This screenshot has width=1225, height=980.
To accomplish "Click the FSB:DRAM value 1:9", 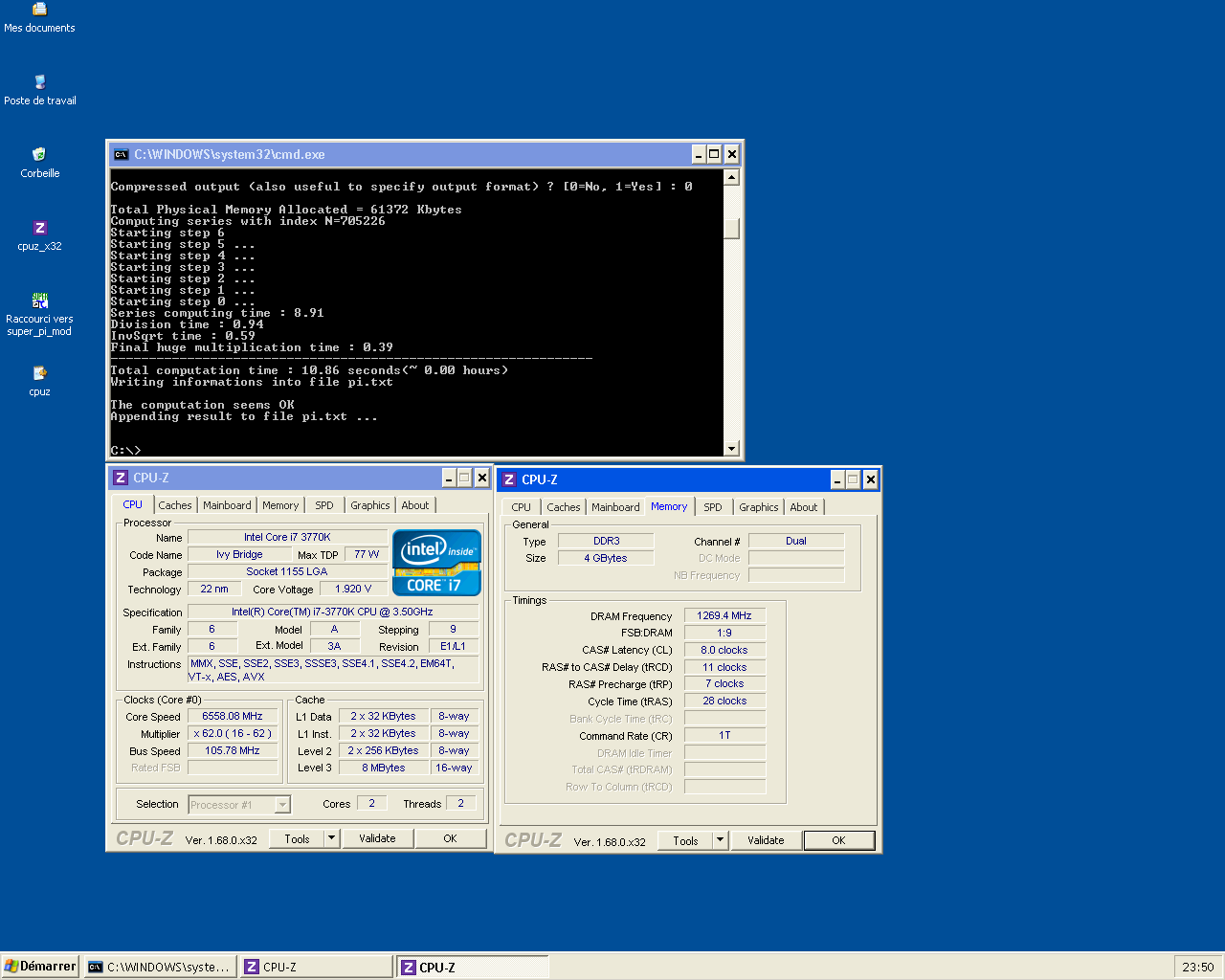I will tap(724, 633).
